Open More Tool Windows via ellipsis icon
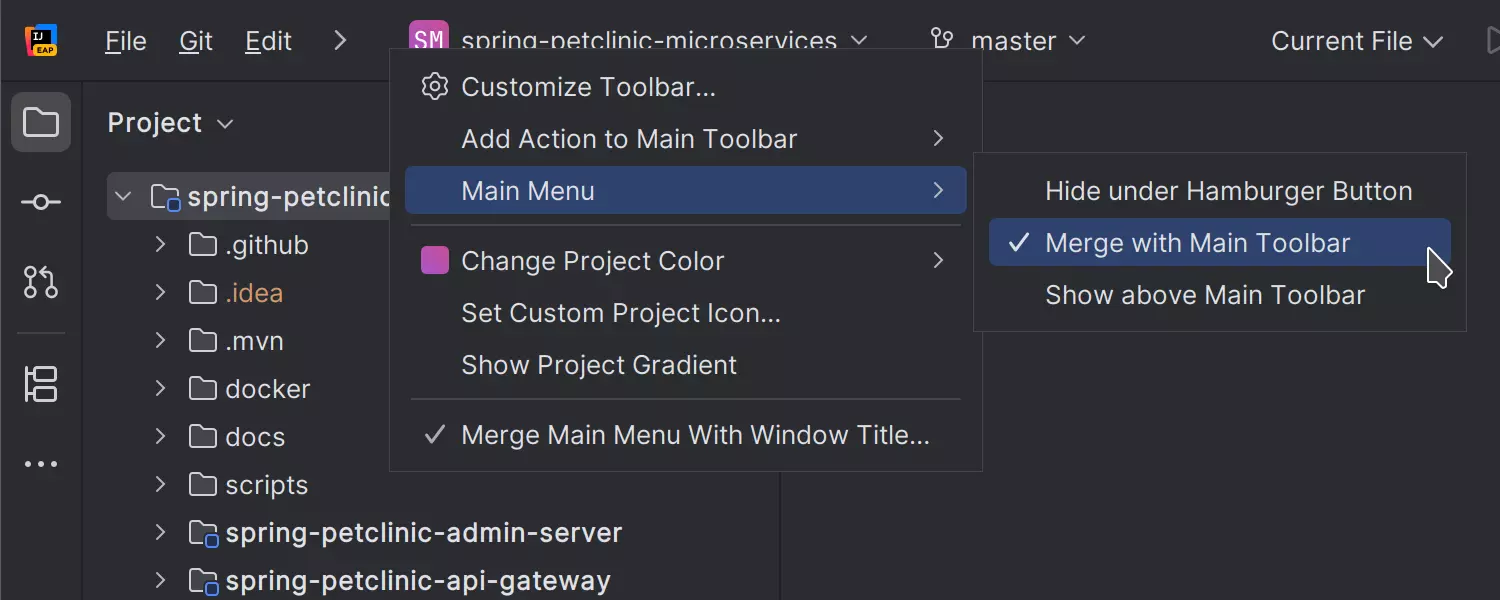This screenshot has height=600, width=1500. point(40,463)
